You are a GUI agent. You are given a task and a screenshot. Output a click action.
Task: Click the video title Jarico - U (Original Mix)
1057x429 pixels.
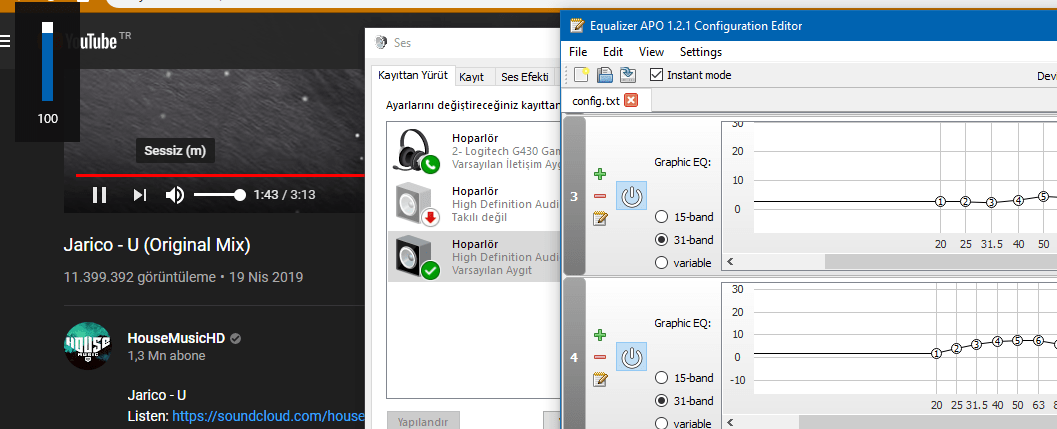[157, 245]
